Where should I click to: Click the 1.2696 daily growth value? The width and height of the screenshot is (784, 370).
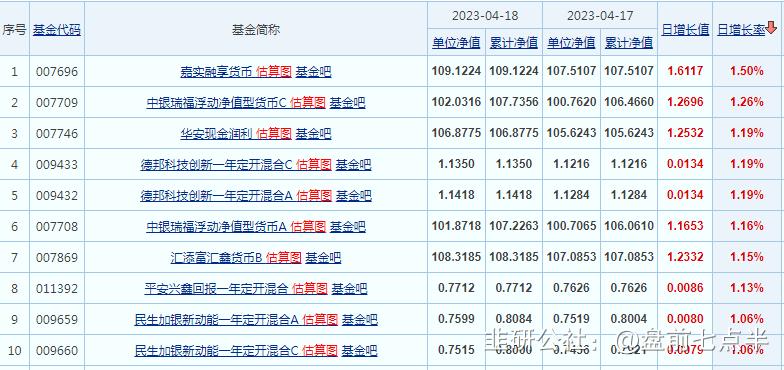coord(685,102)
